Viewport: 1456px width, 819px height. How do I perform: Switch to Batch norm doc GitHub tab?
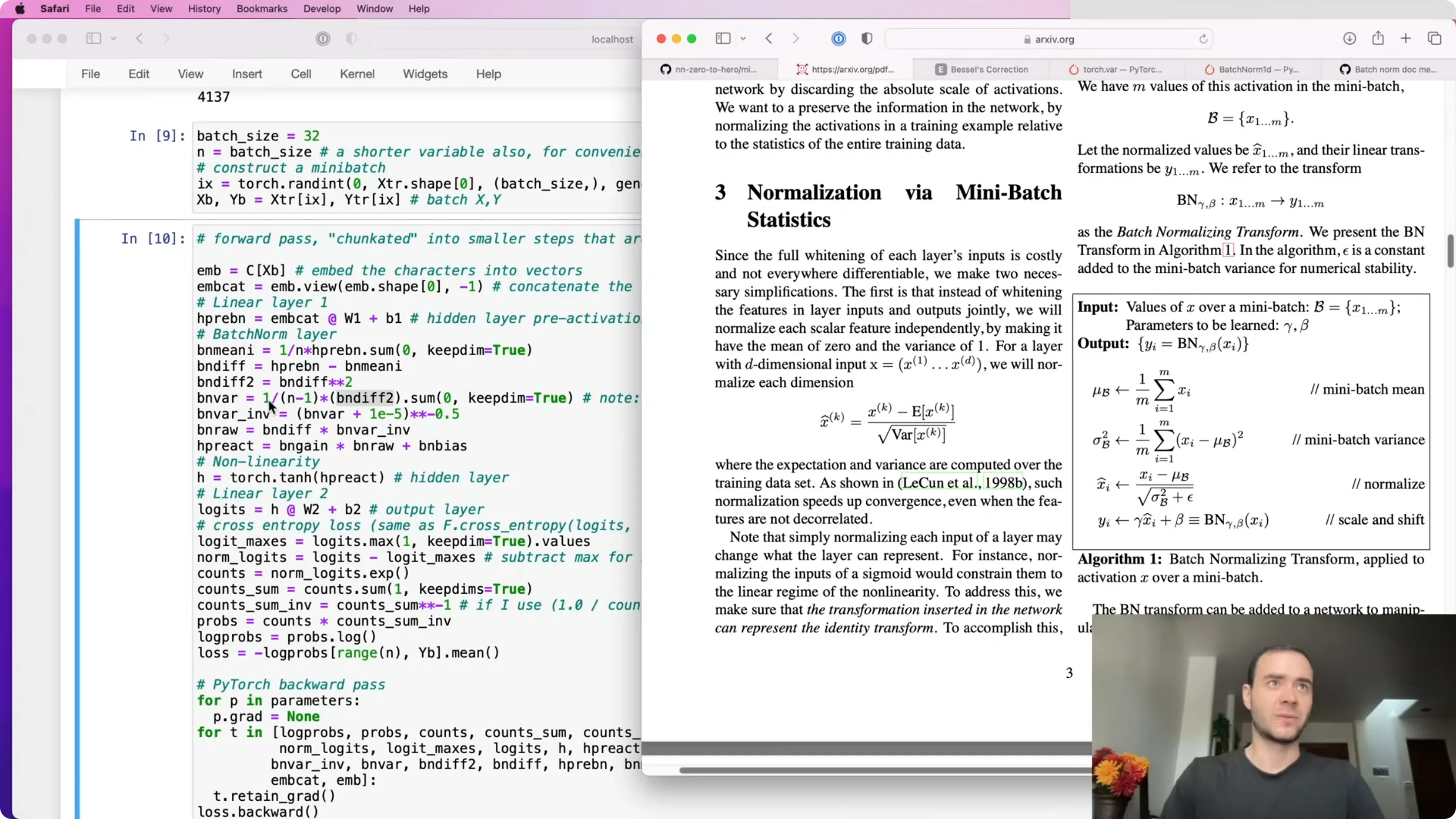(x=1388, y=69)
